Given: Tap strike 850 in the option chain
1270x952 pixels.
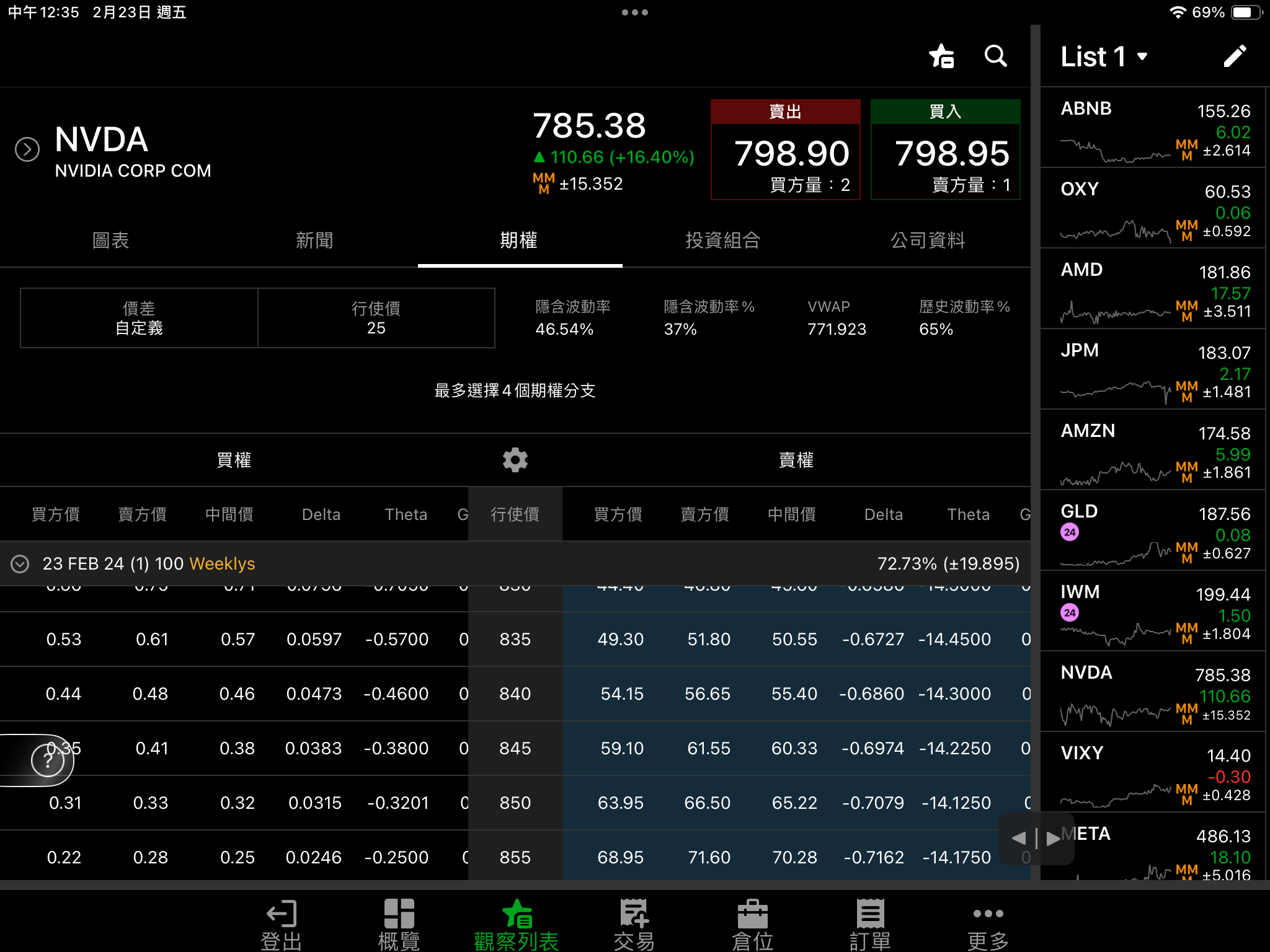Looking at the screenshot, I should pyautogui.click(x=515, y=803).
